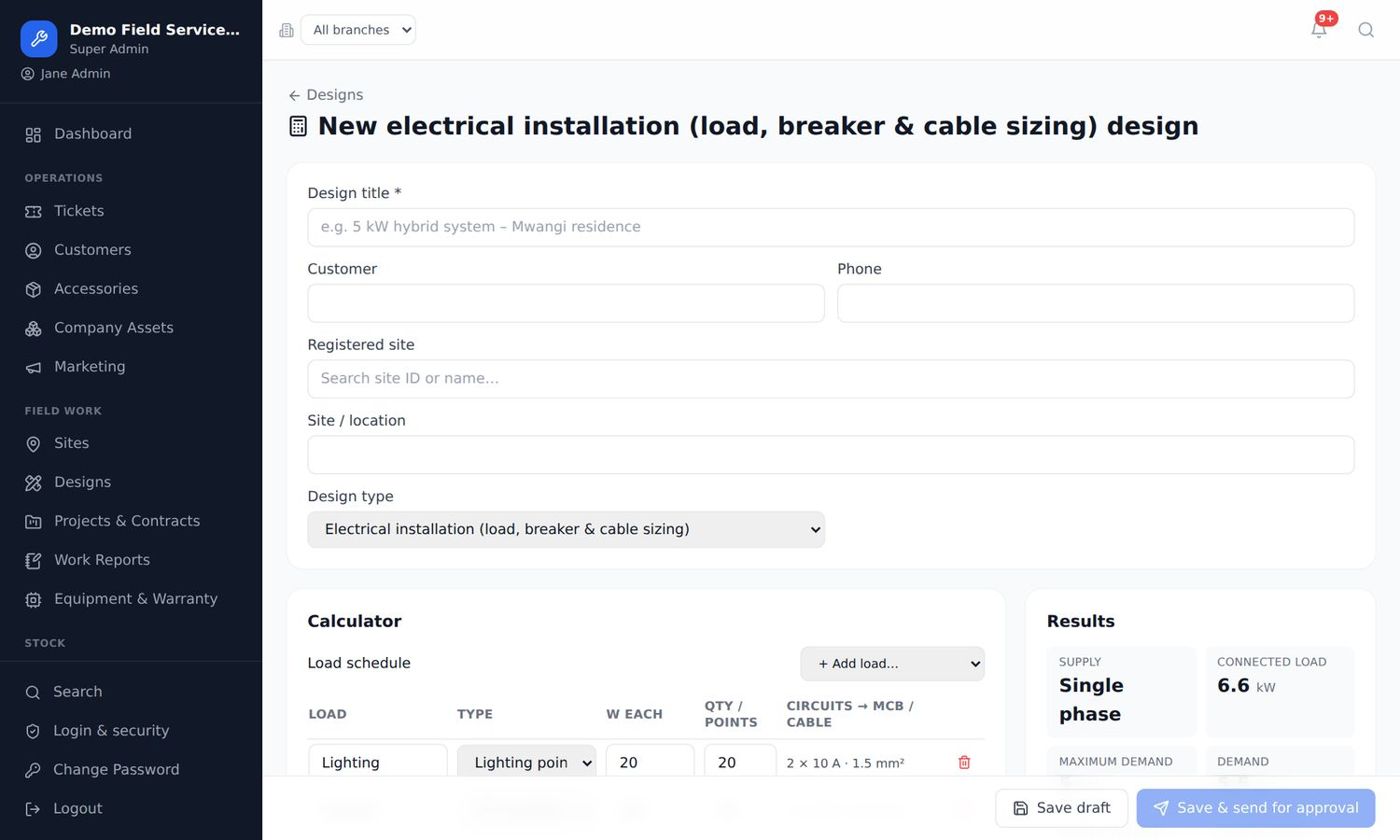Open notifications bell icon

(1319, 30)
